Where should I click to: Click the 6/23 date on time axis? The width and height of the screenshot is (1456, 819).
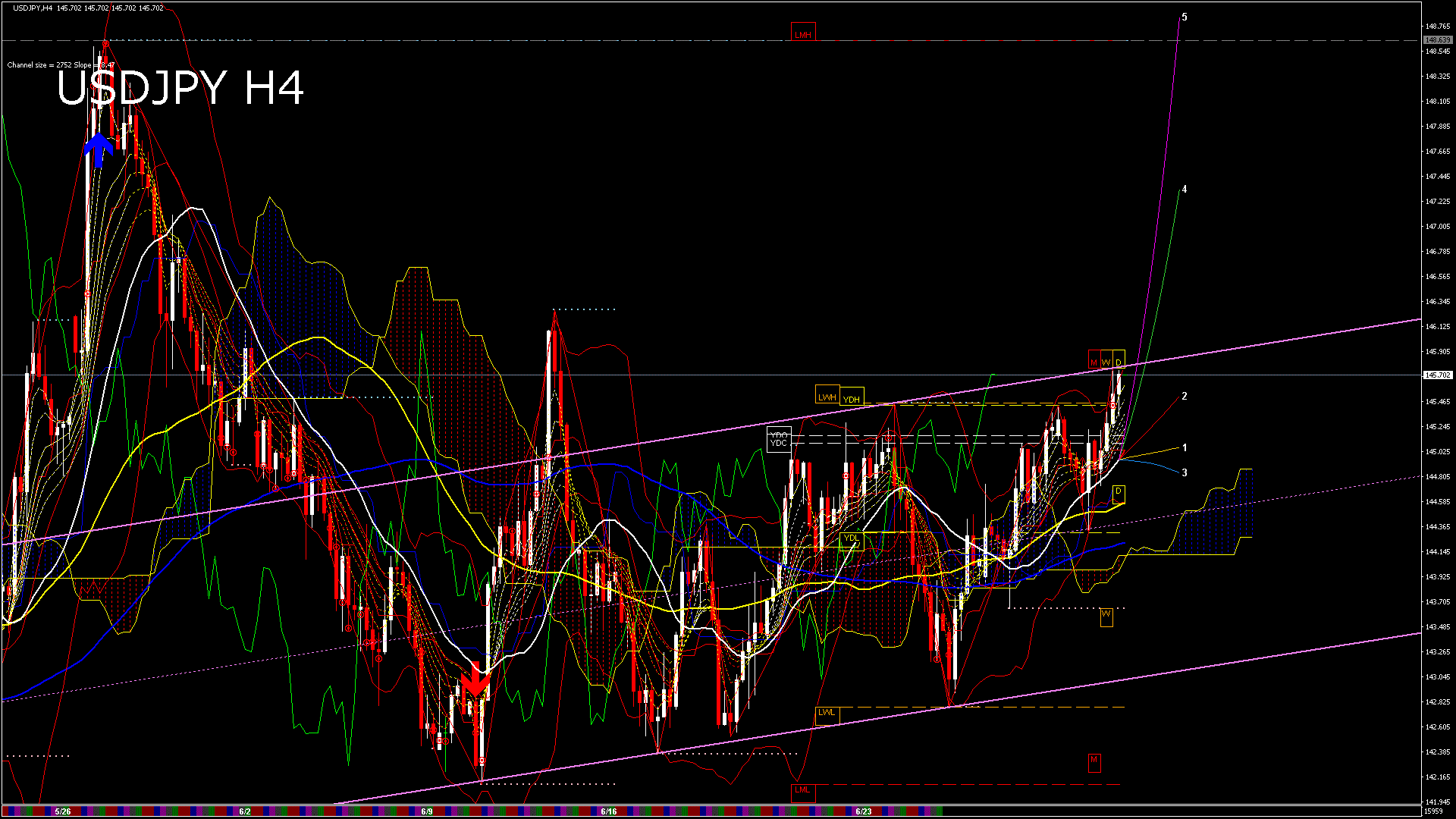(x=863, y=811)
